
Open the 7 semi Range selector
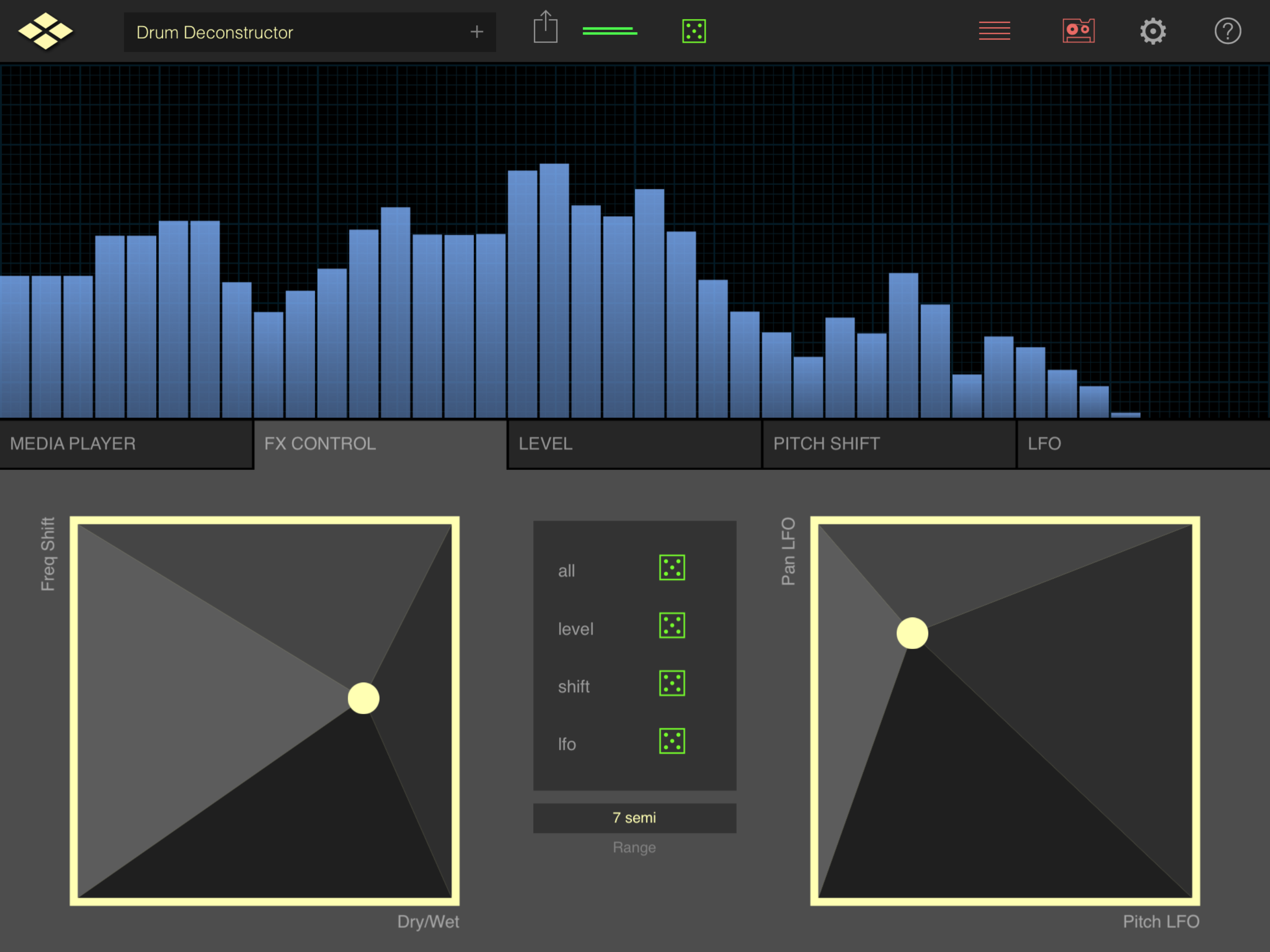click(x=635, y=818)
